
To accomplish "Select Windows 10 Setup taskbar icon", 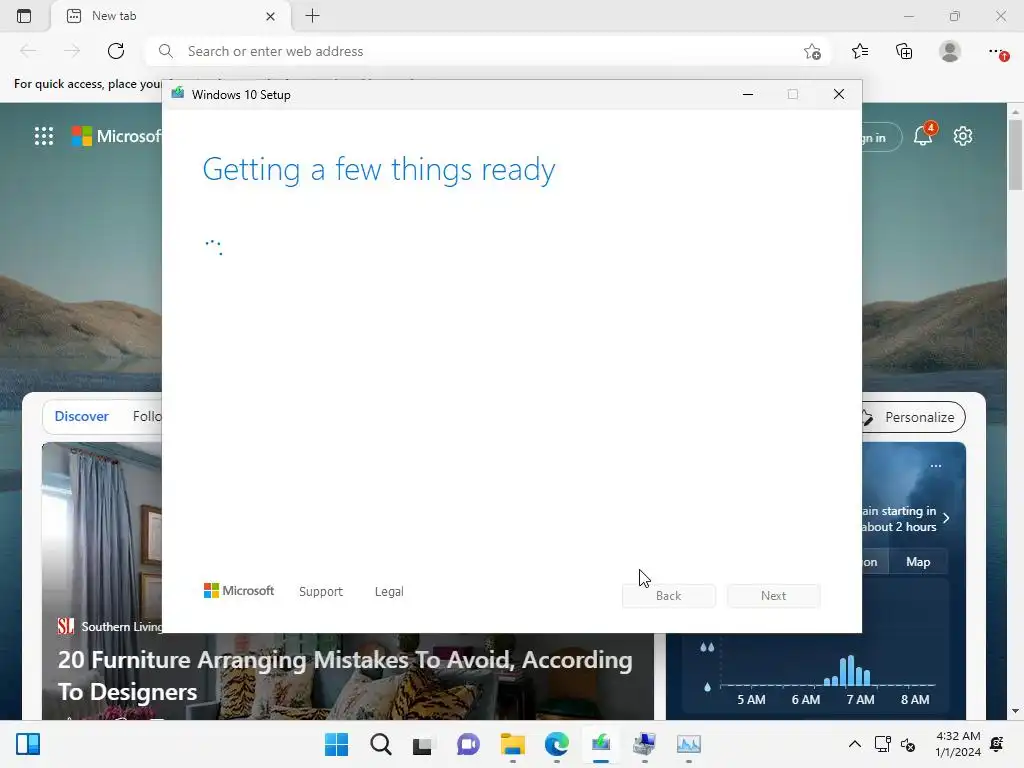I will coord(601,744).
